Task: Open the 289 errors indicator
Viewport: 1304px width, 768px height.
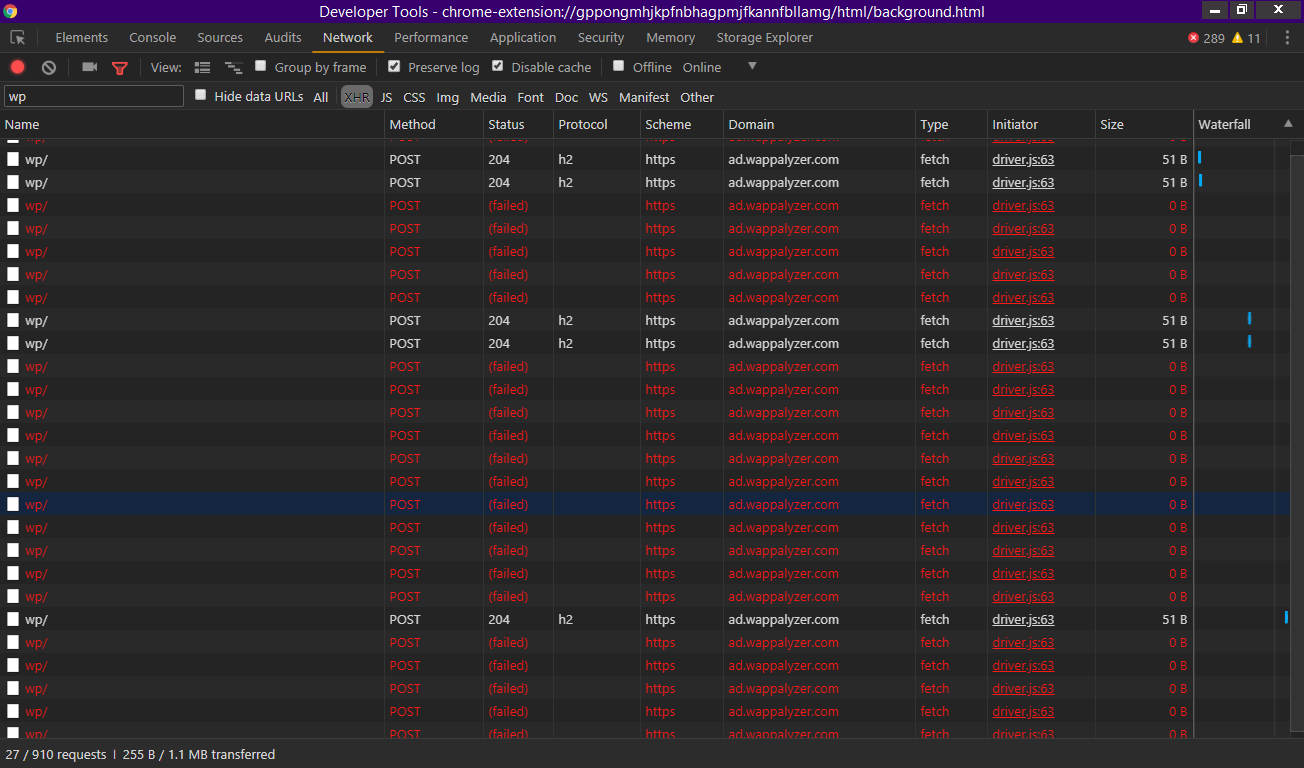Action: (x=1206, y=38)
